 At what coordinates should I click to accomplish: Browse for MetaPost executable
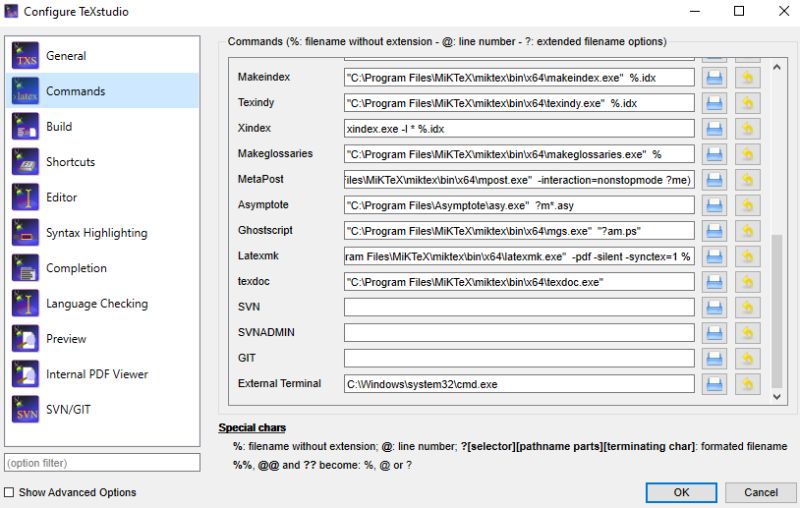[x=714, y=180]
